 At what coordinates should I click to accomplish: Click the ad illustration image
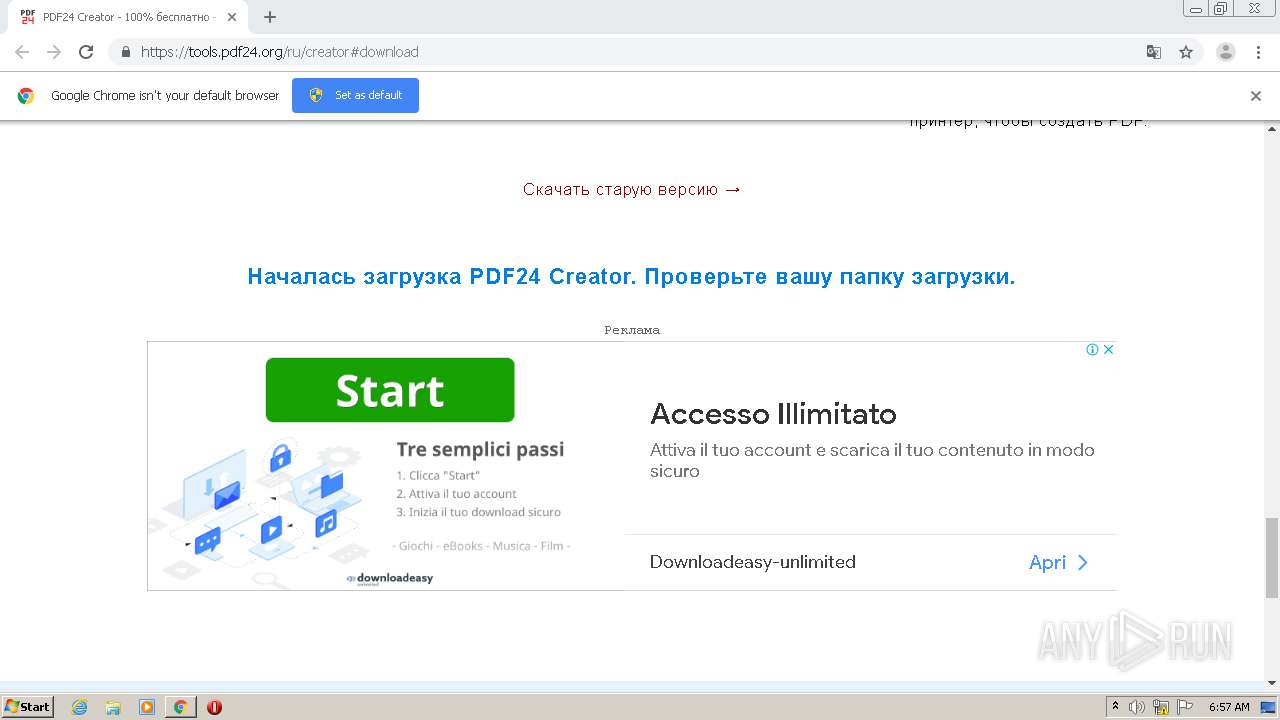260,510
